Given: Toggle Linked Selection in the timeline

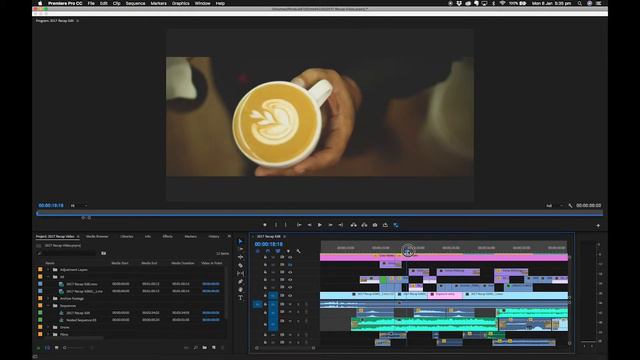Looking at the screenshot, I should (x=278, y=251).
